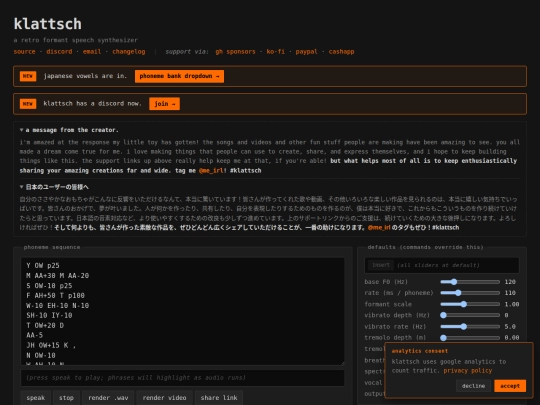Open the changelog link
Image resolution: width=540 pixels, height=405 pixels.
pos(129,52)
